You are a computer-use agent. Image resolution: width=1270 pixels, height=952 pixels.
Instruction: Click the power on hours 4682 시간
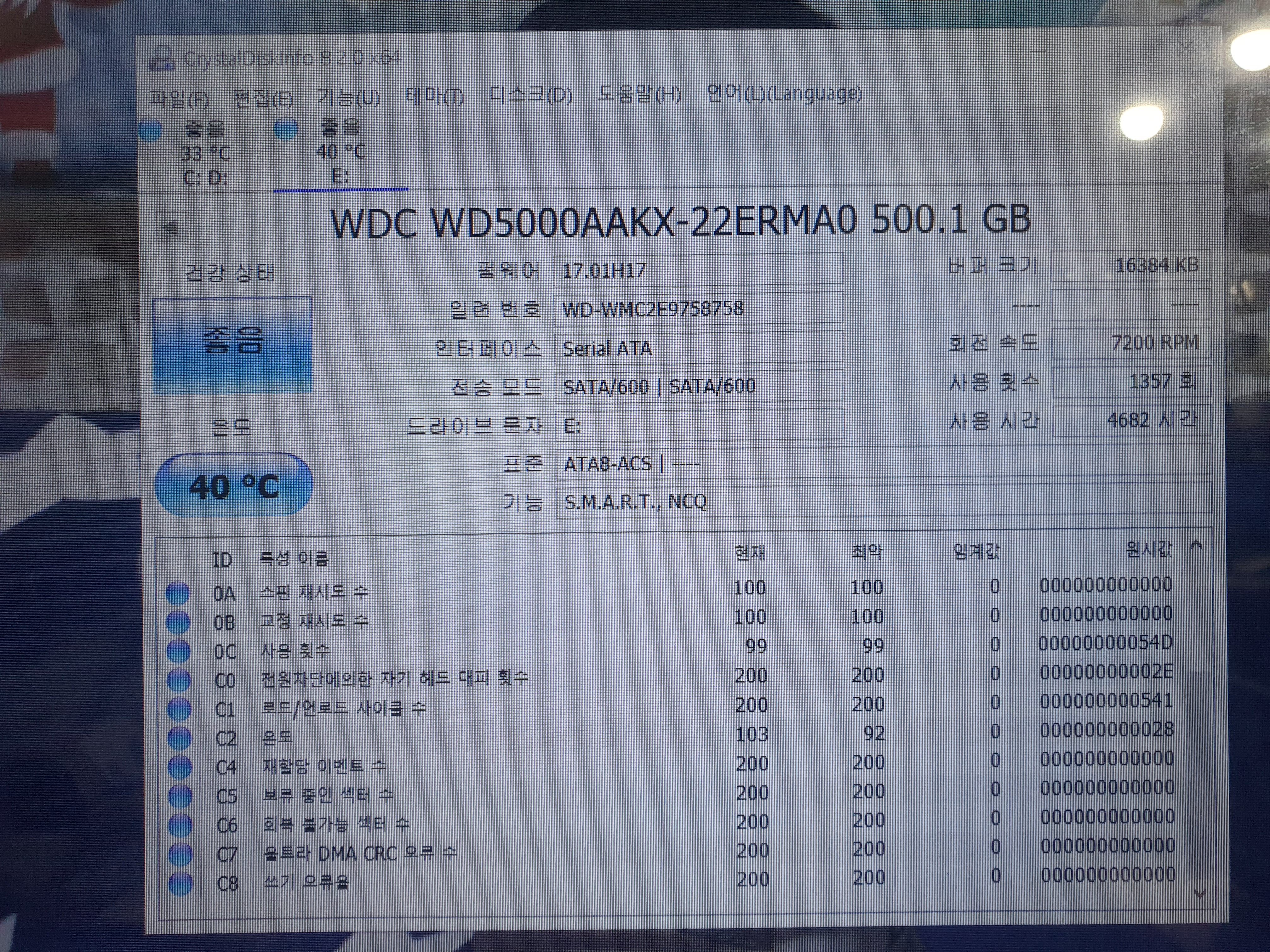pos(1132,421)
